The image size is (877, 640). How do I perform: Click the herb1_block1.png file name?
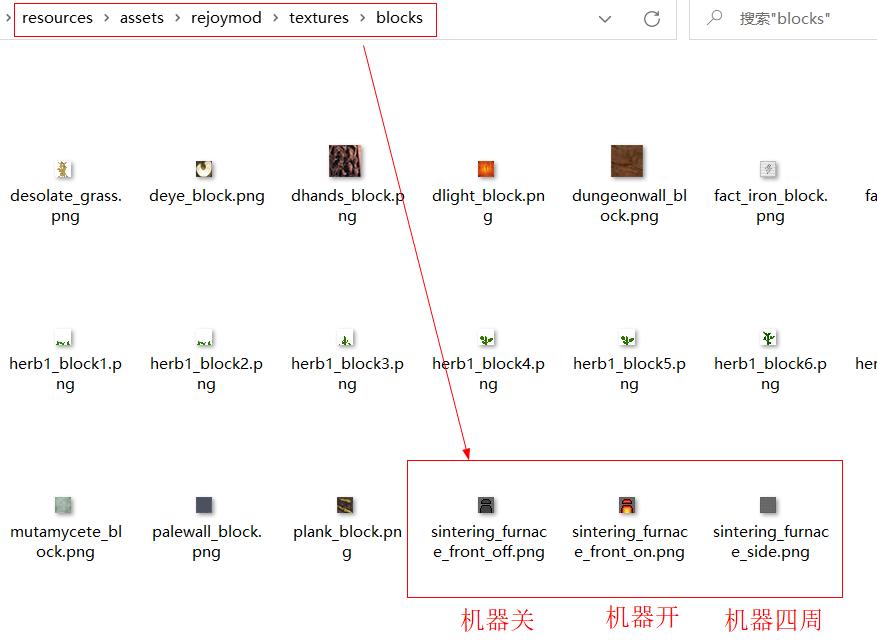tap(65, 374)
